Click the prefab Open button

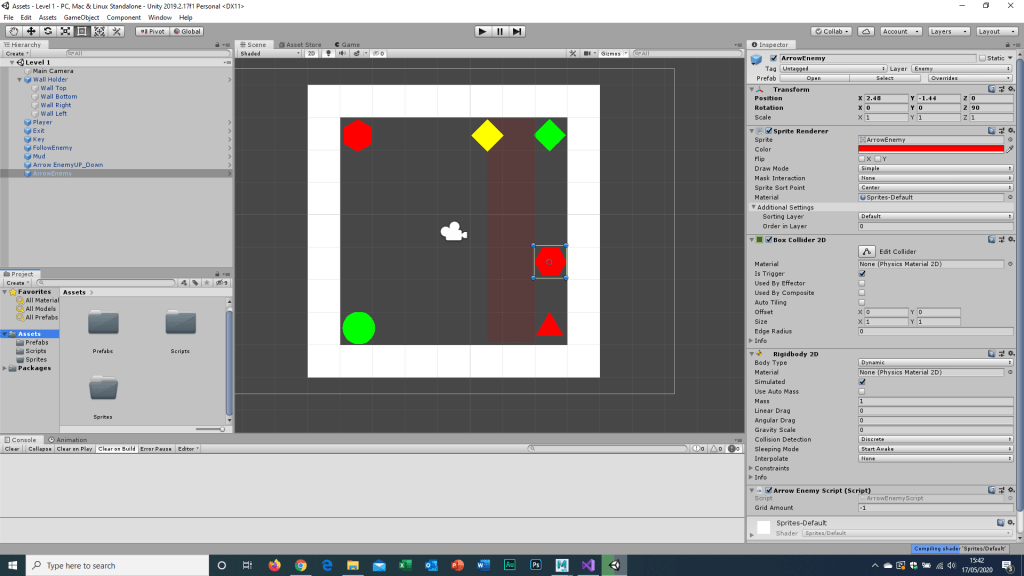click(x=813, y=78)
